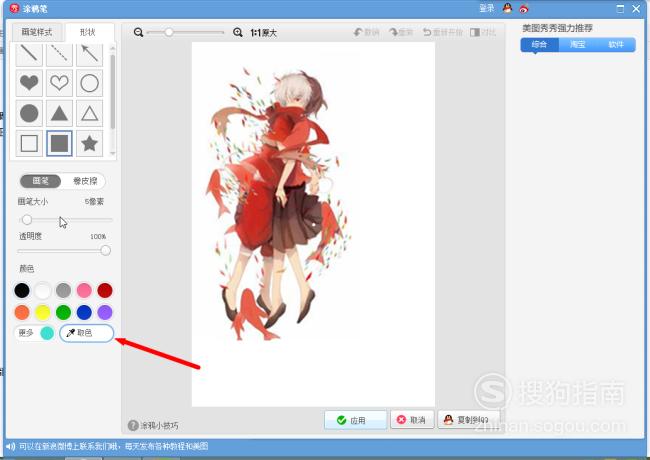Pick the purple color swatch
Image resolution: width=650 pixels, height=460 pixels.
(105, 312)
